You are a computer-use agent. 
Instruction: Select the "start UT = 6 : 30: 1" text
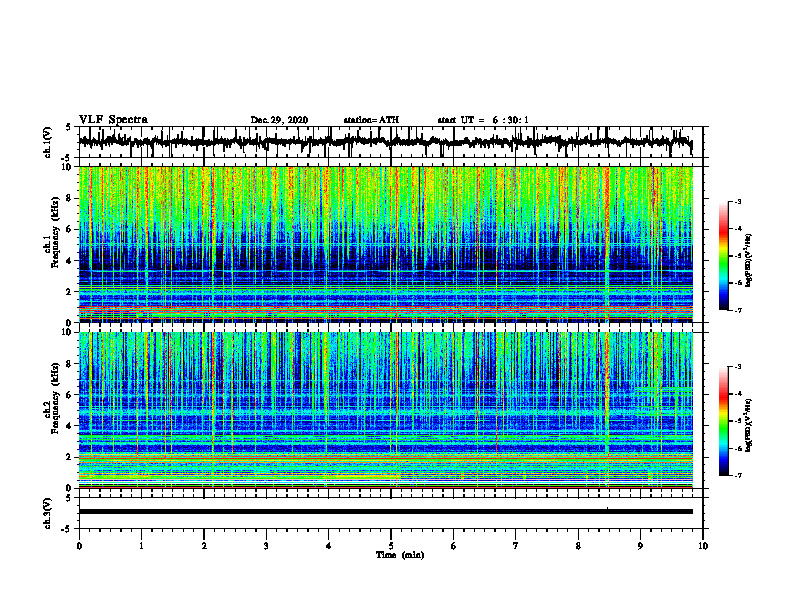483,120
